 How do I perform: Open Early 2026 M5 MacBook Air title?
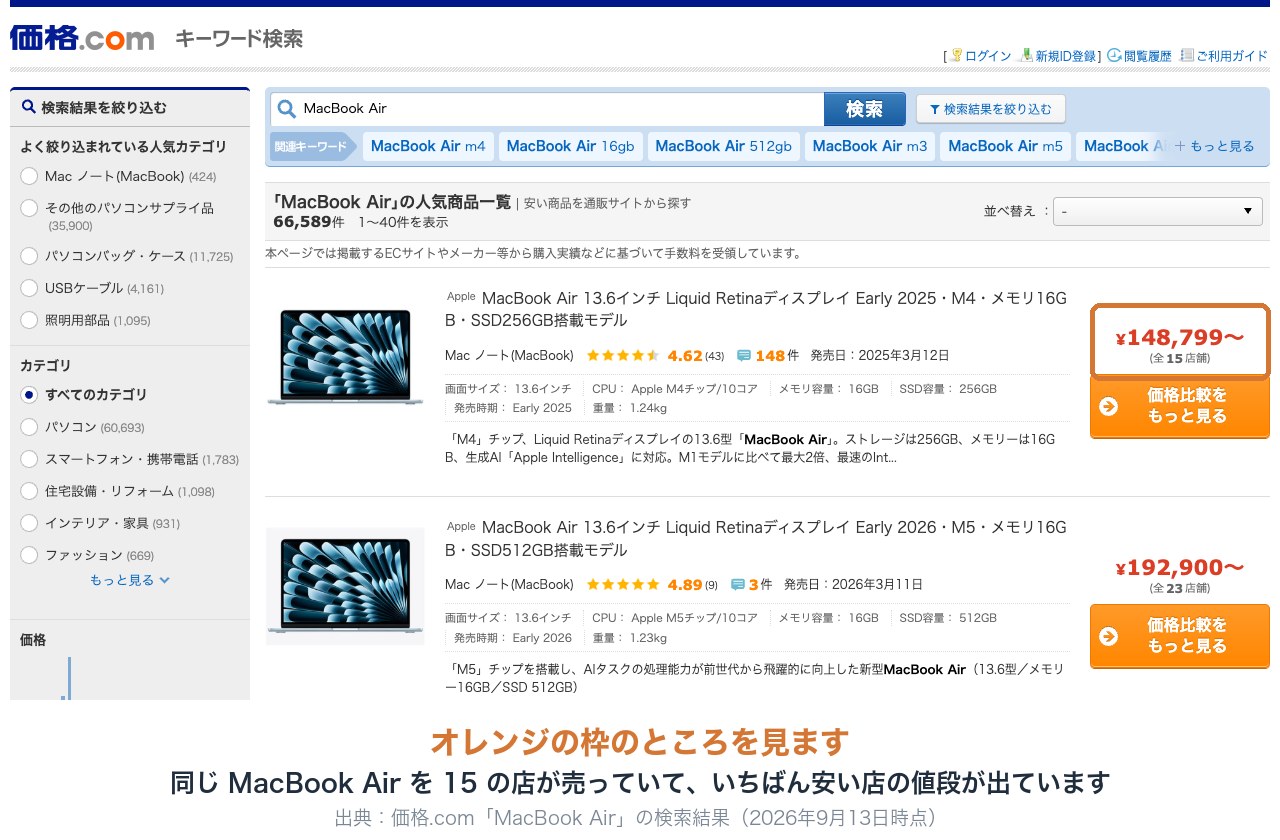coord(756,539)
